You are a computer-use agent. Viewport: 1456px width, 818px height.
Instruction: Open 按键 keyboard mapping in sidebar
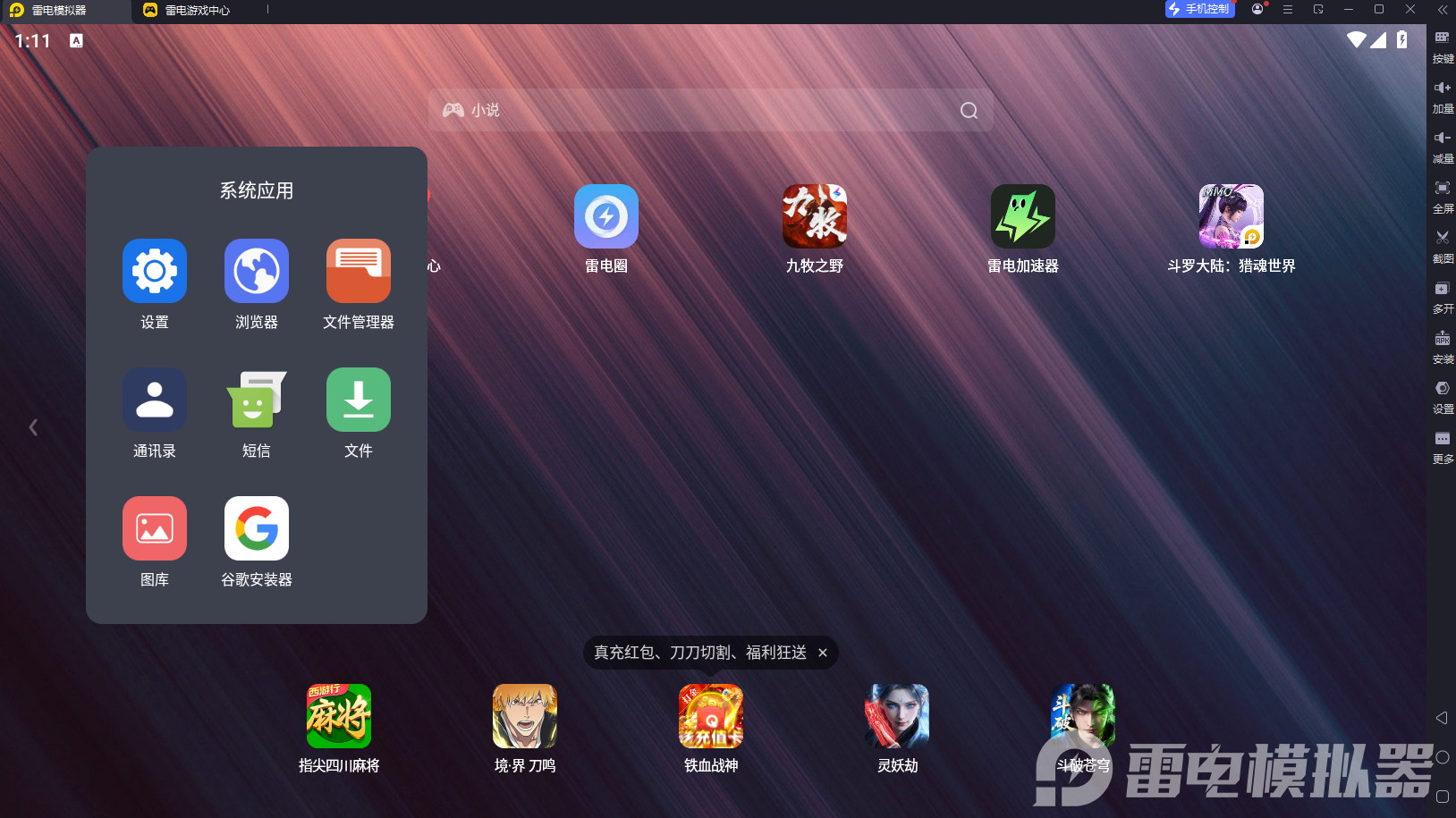[1443, 46]
